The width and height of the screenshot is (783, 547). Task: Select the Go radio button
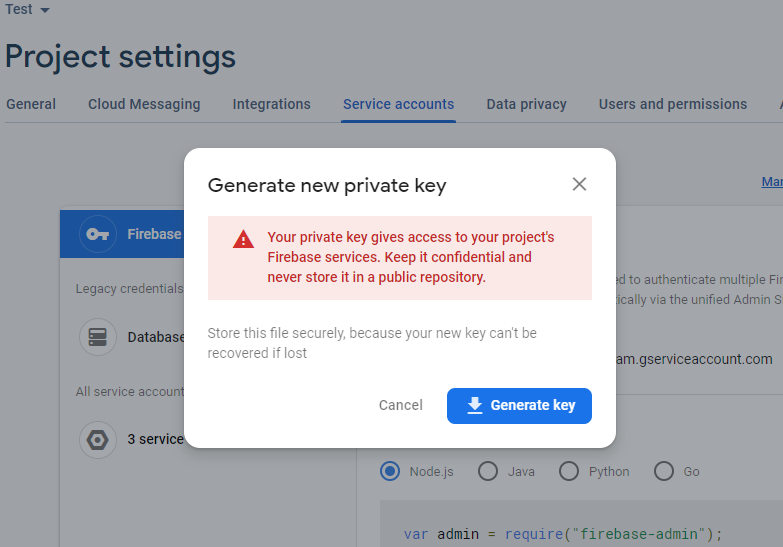[664, 471]
